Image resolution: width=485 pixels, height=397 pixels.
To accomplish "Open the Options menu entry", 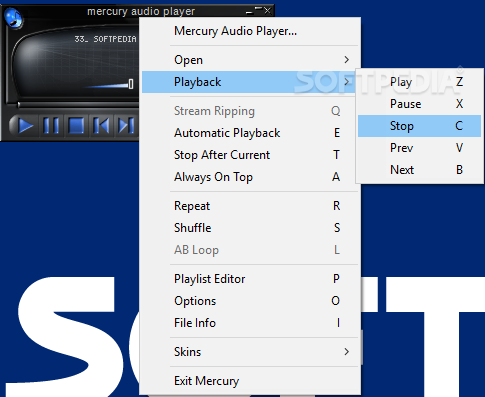I will [250, 301].
